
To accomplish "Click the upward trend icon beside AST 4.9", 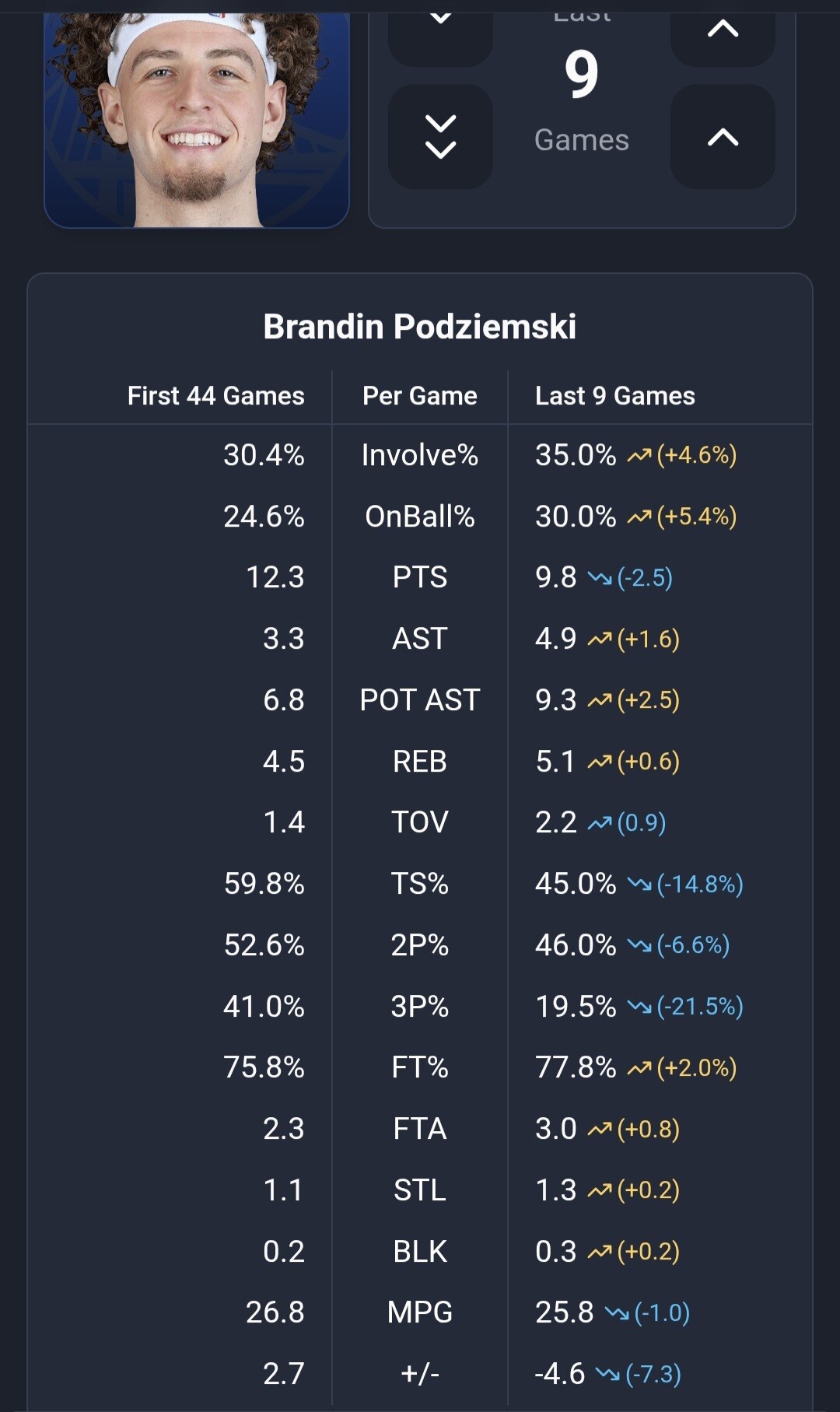I will pos(600,639).
